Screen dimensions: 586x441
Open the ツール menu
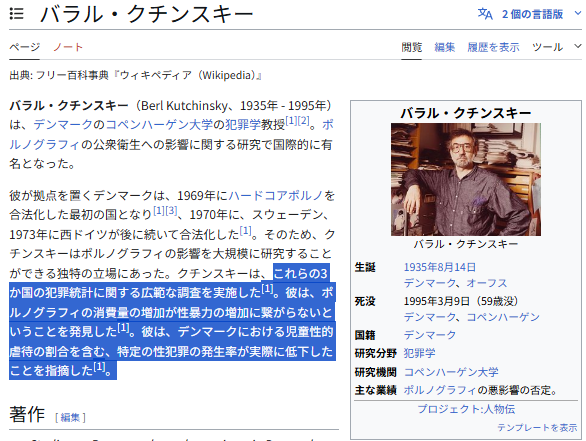pos(548,47)
